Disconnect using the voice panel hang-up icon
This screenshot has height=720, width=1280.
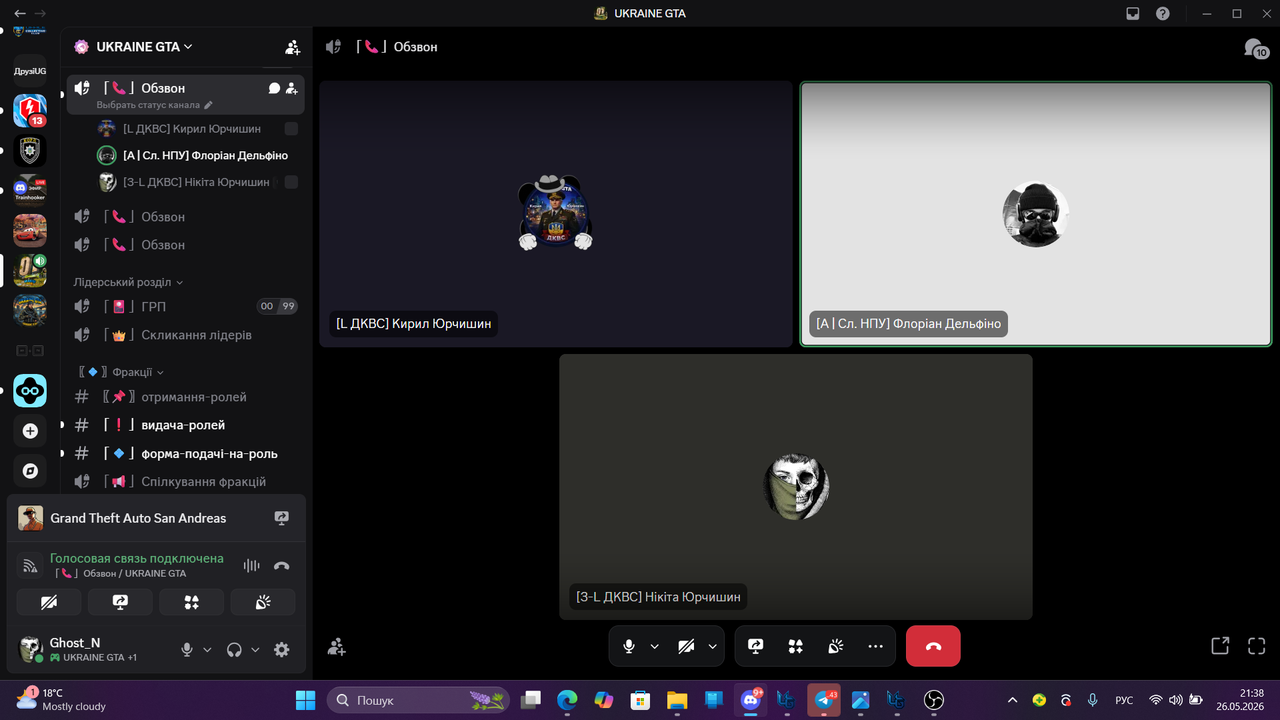coord(282,566)
